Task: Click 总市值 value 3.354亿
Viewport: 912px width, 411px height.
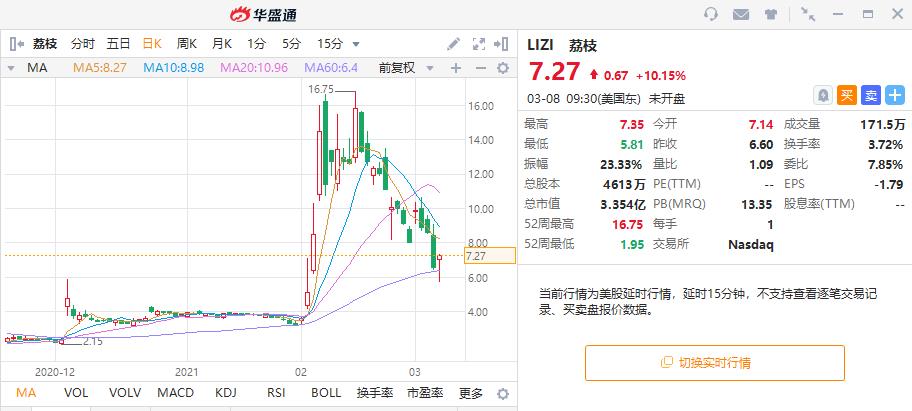Action: click(623, 204)
